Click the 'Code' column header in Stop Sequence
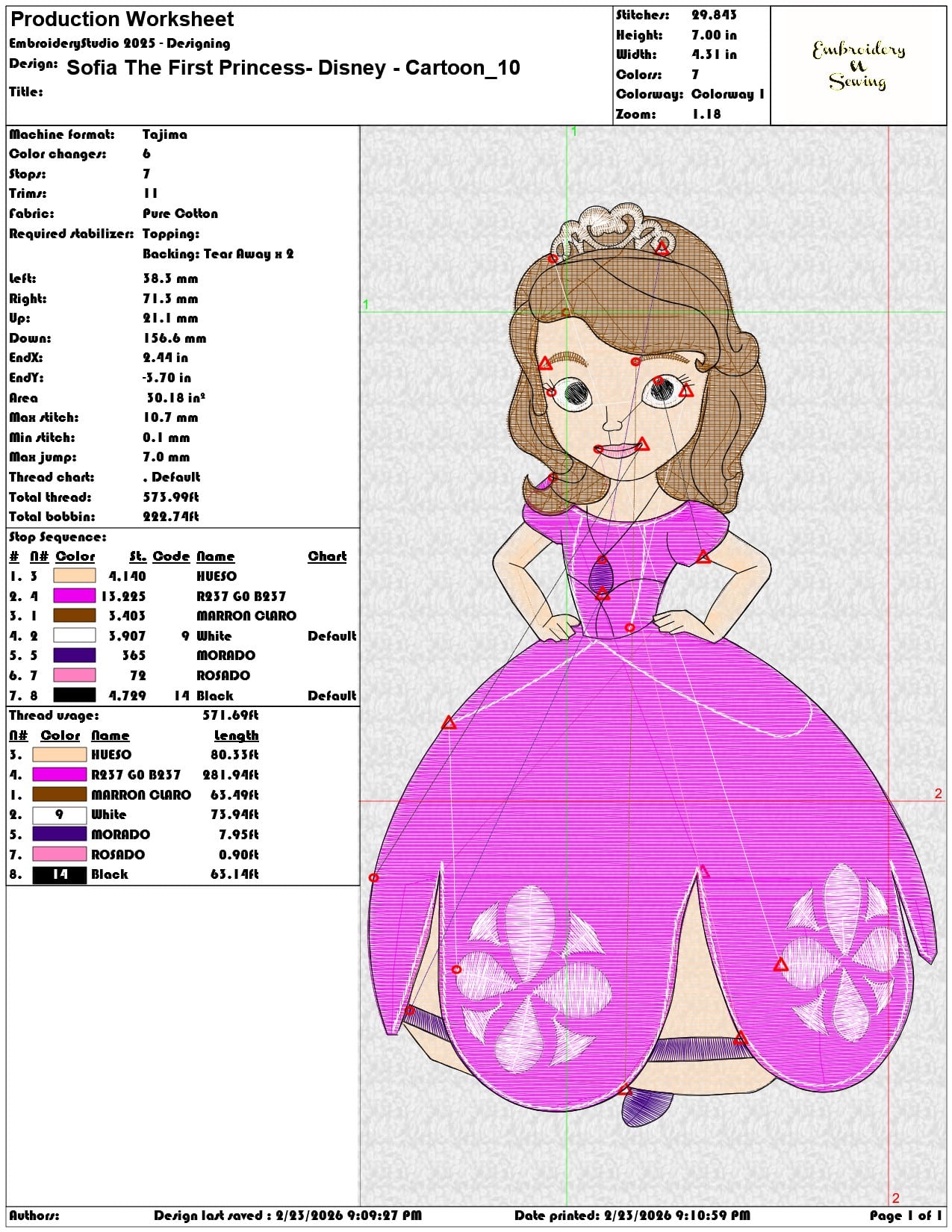Viewport: 952px width, 1232px height. (172, 556)
